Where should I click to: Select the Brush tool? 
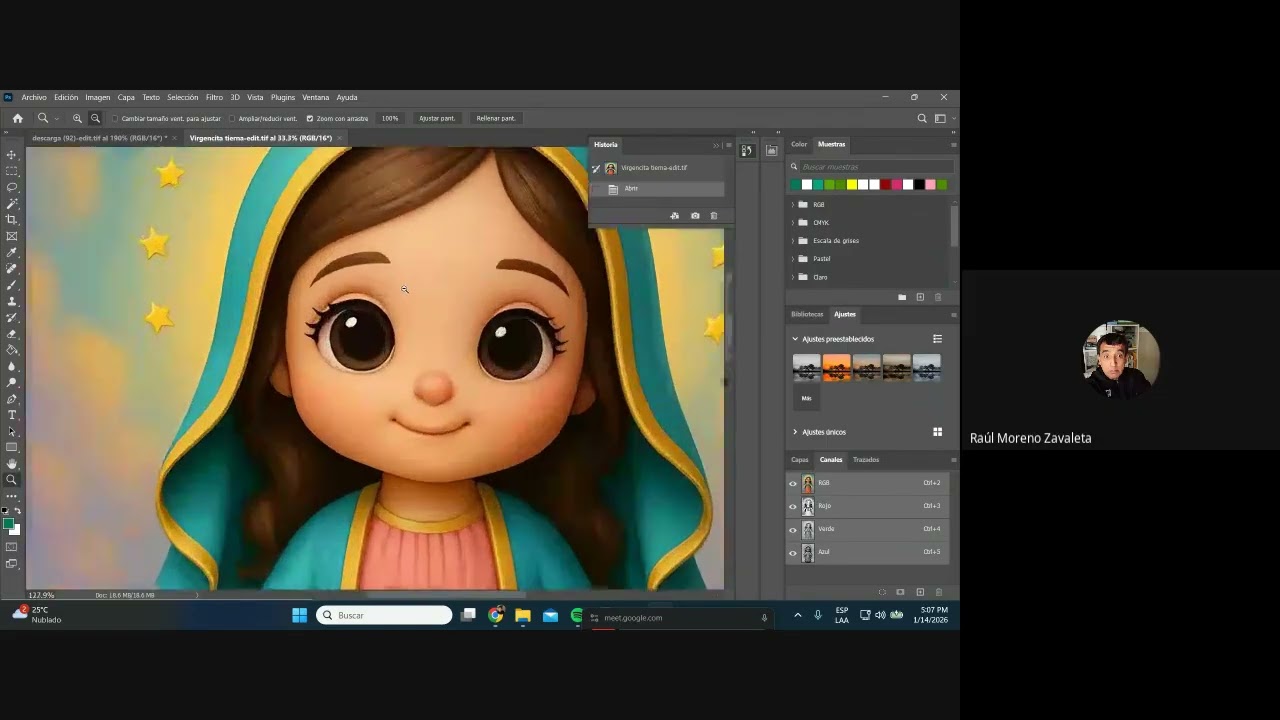click(x=12, y=285)
